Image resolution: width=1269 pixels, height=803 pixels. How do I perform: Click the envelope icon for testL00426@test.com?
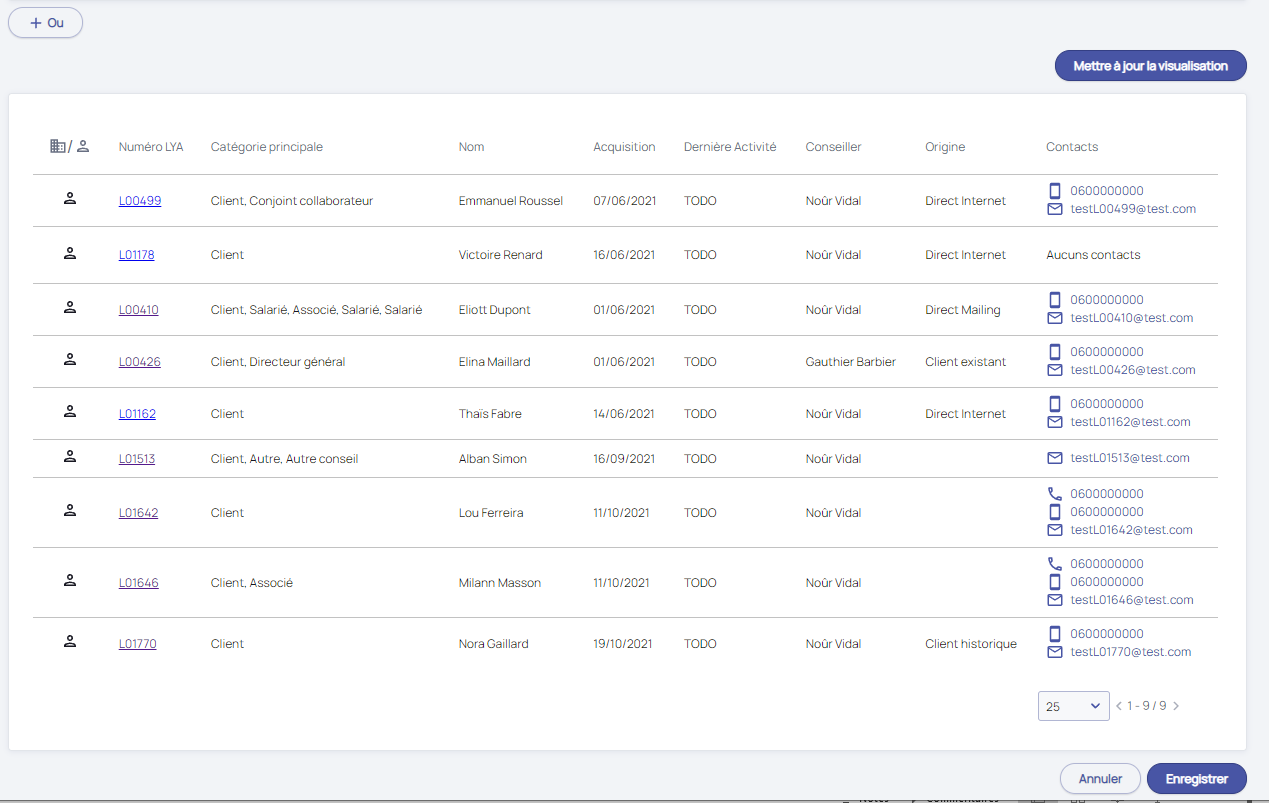tap(1054, 370)
